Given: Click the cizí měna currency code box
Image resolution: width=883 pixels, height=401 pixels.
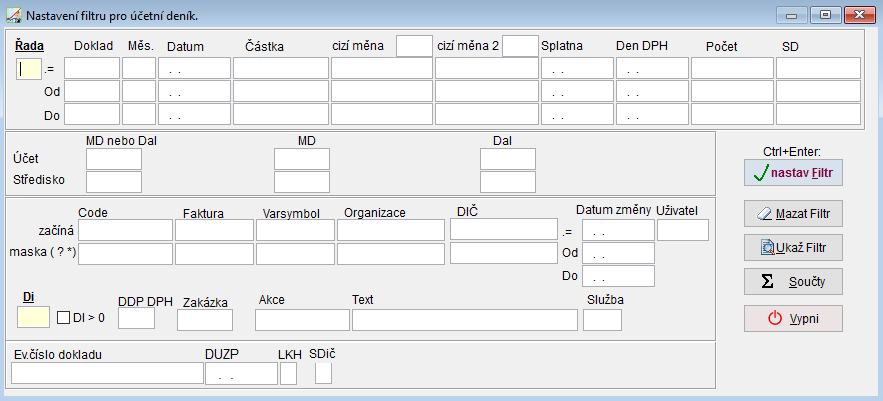Looking at the screenshot, I should (414, 46).
